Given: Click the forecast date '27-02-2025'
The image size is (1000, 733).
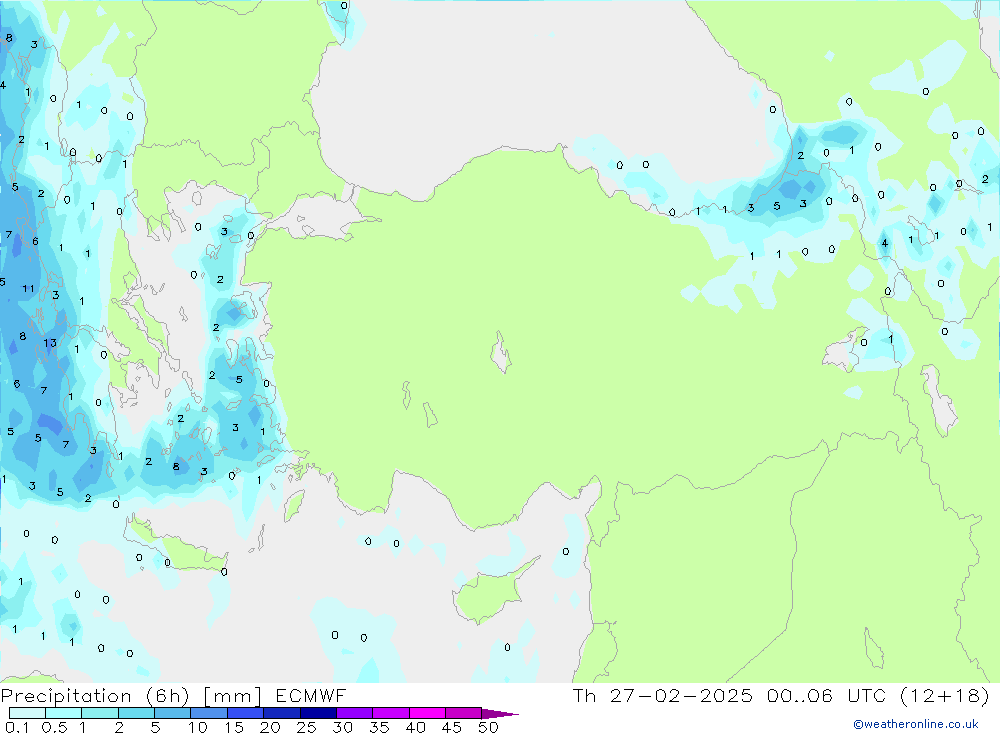Looking at the screenshot, I should [x=681, y=695].
